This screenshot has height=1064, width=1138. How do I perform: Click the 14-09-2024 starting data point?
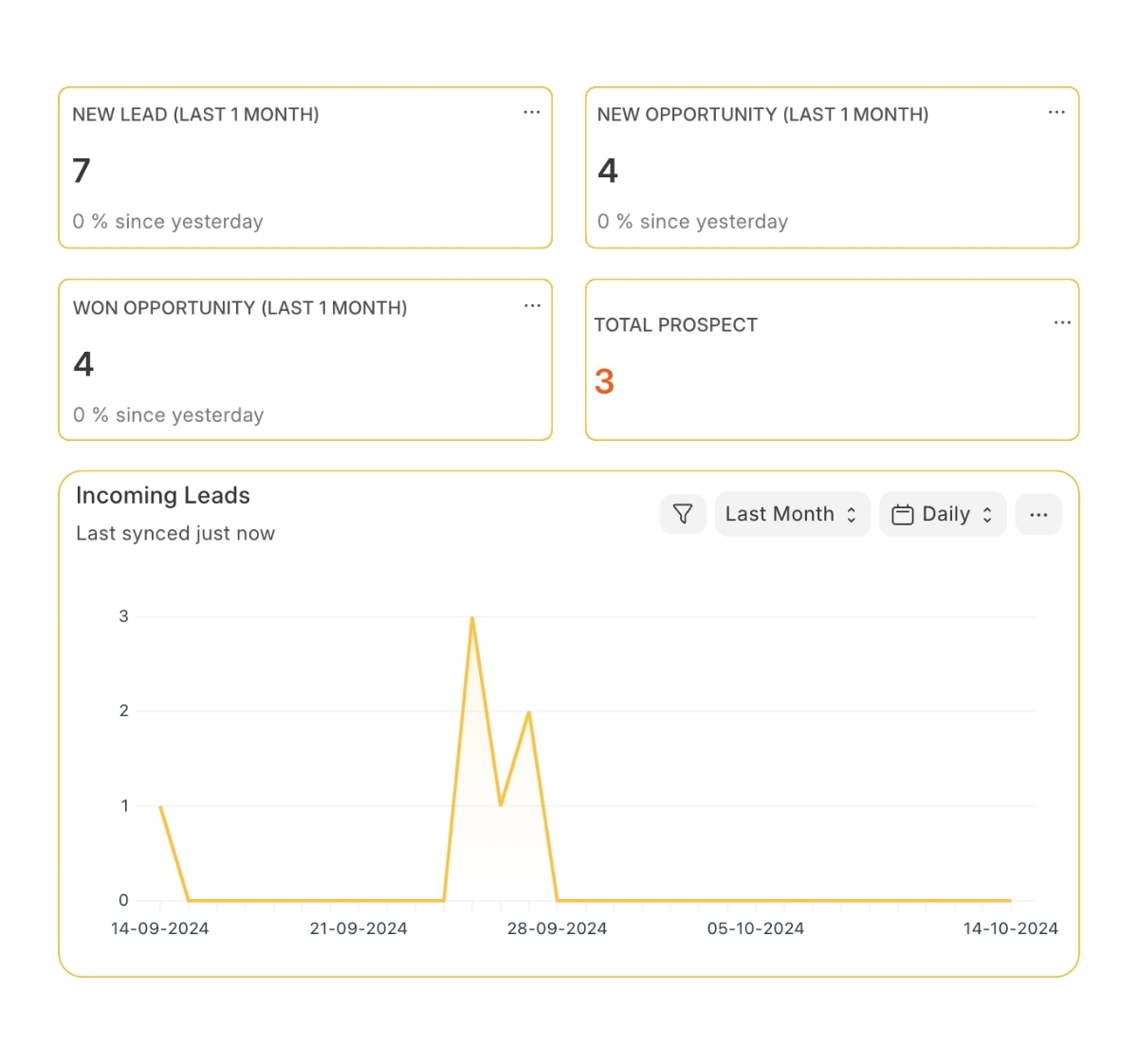pyautogui.click(x=160, y=806)
